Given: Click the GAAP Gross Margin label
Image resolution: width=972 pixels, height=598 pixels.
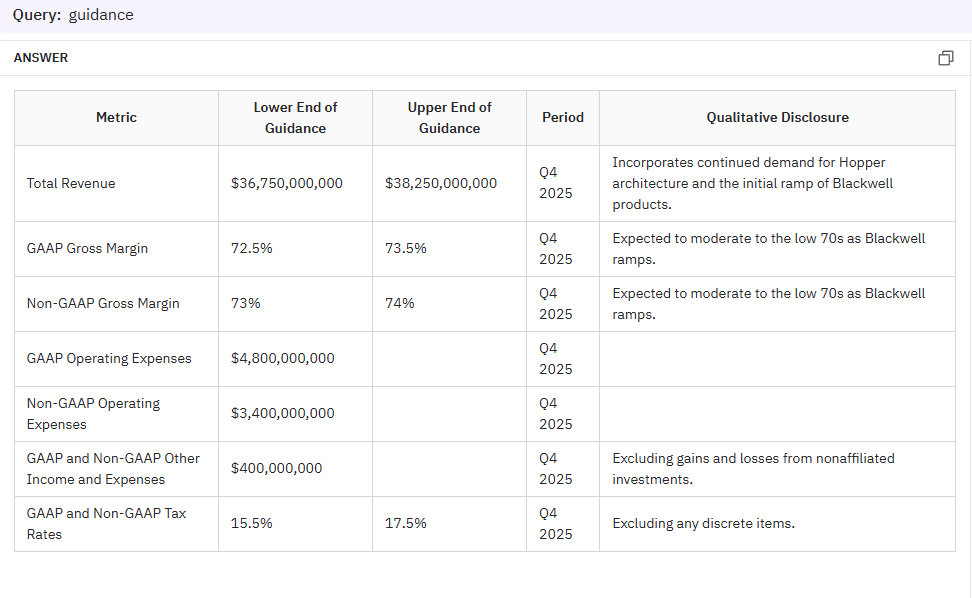Looking at the screenshot, I should [x=87, y=249].
